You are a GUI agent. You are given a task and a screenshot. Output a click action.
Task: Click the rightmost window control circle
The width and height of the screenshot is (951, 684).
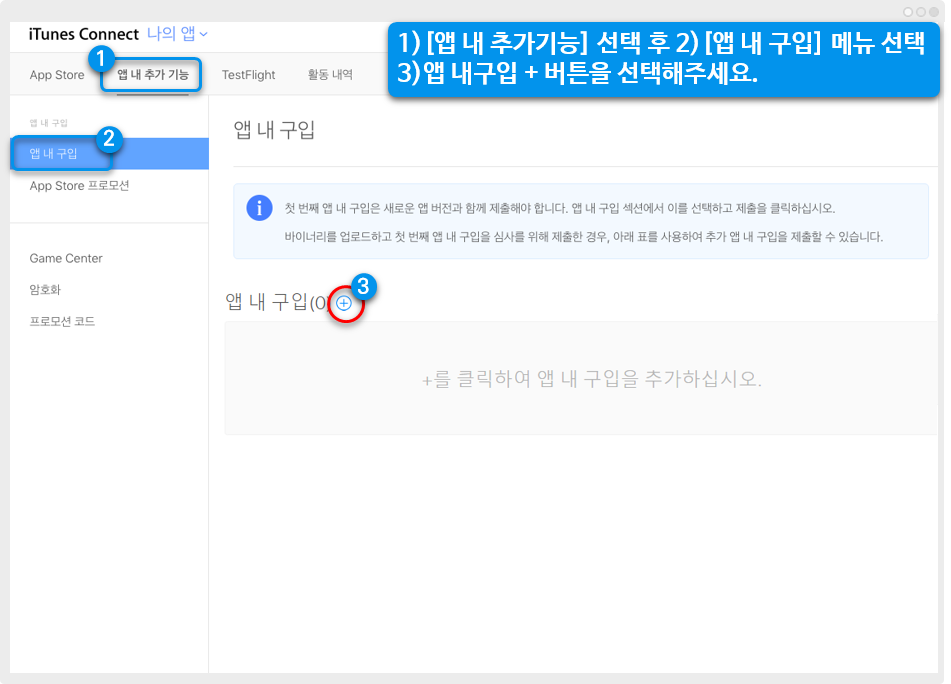click(x=935, y=11)
